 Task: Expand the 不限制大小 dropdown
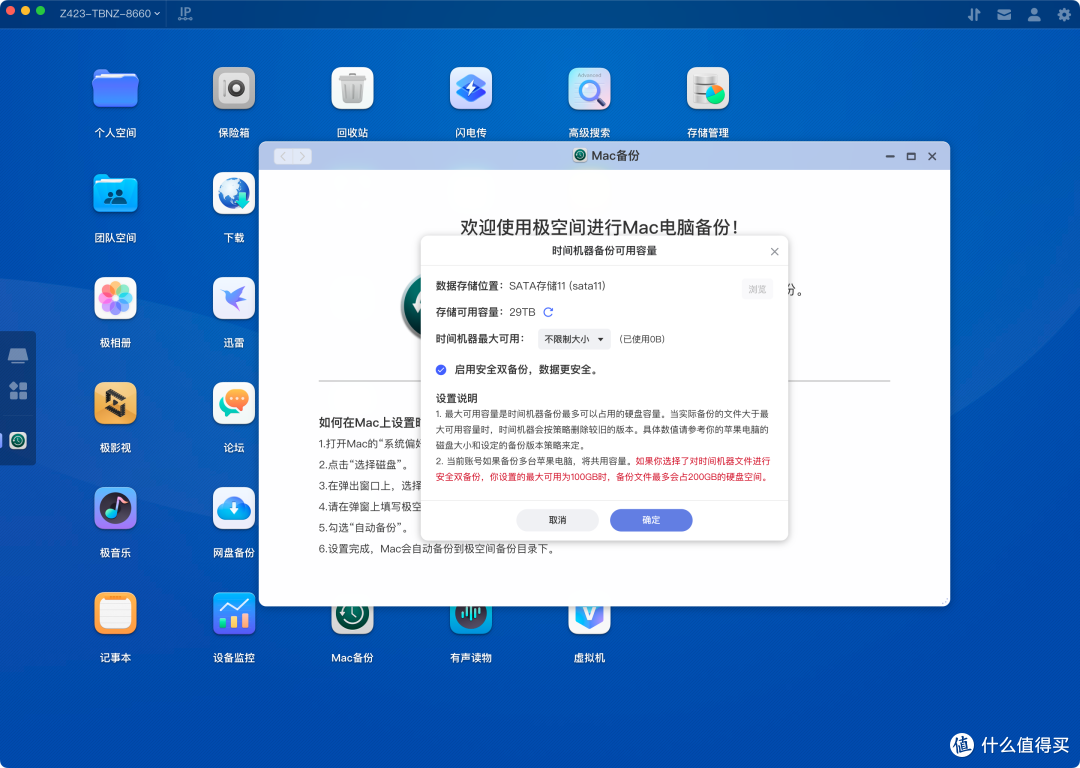tap(574, 339)
